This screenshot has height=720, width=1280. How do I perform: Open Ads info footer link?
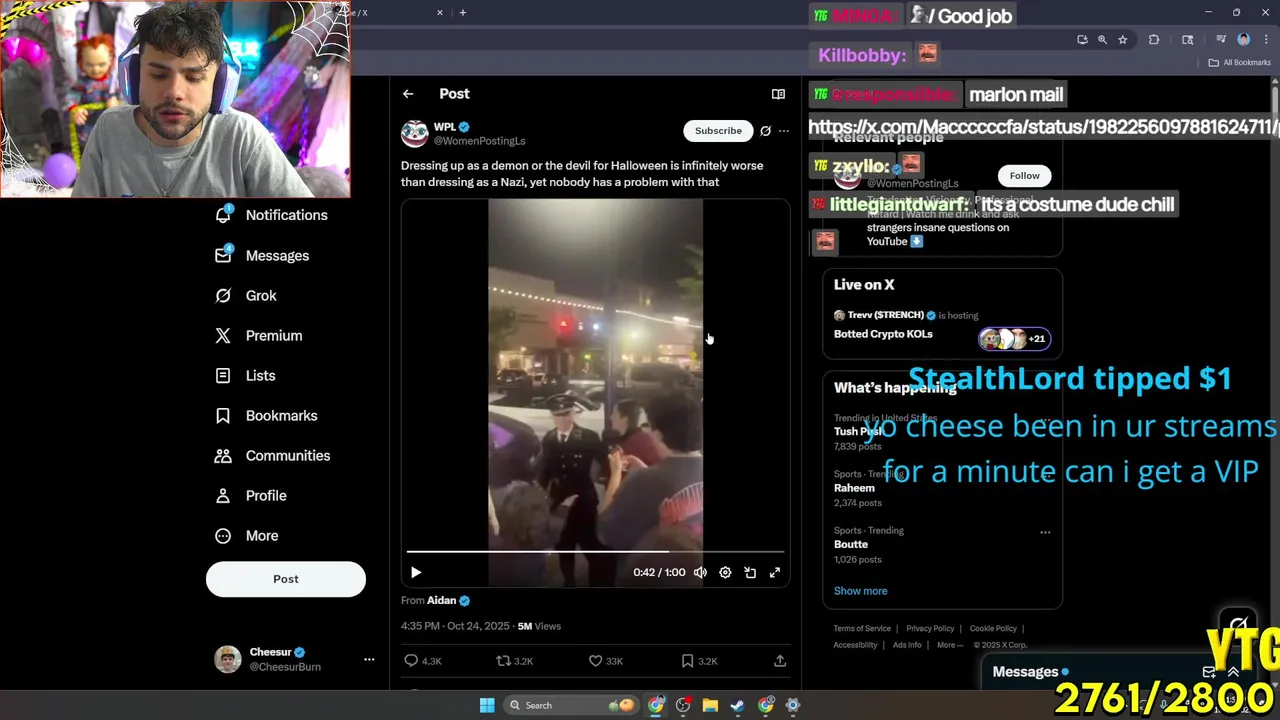point(907,645)
